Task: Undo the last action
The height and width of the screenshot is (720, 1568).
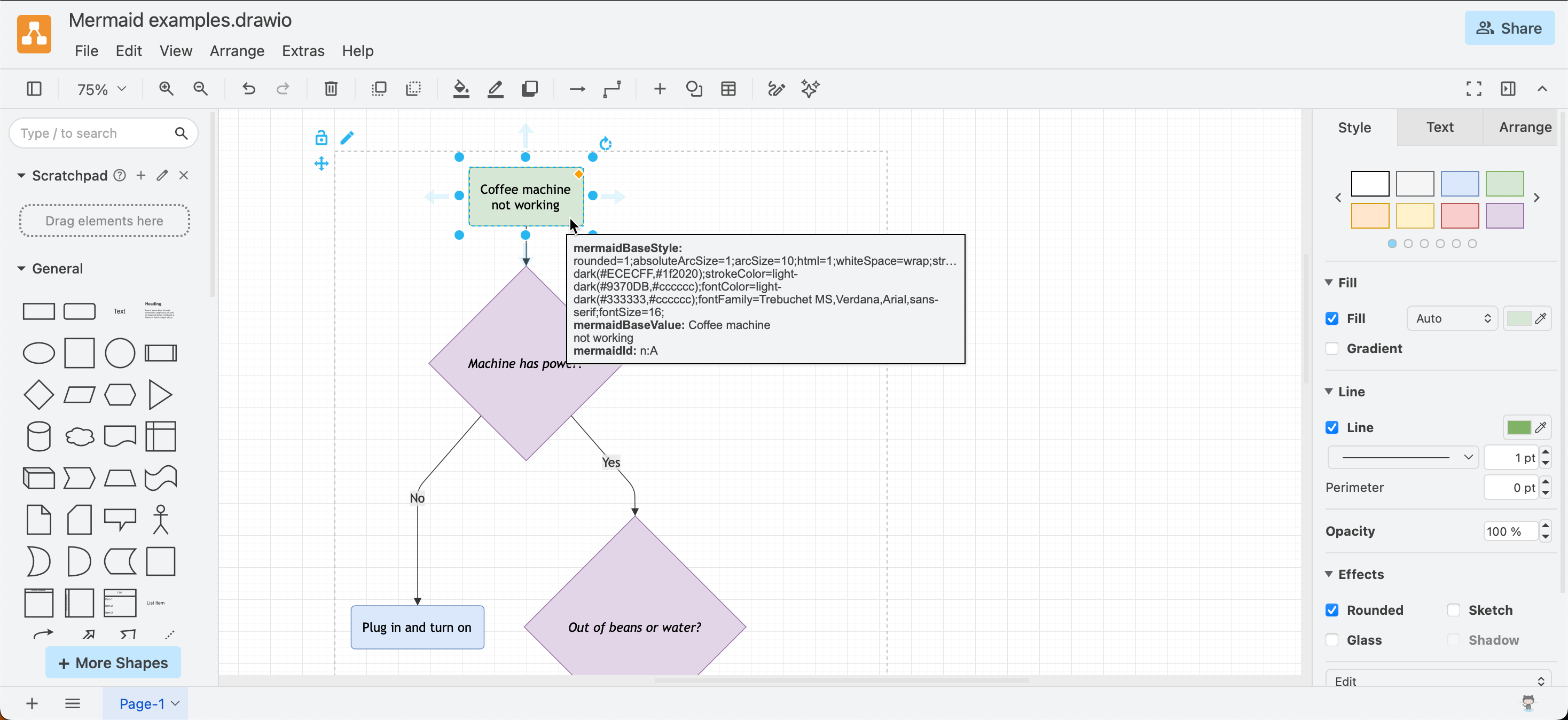Action: [248, 89]
